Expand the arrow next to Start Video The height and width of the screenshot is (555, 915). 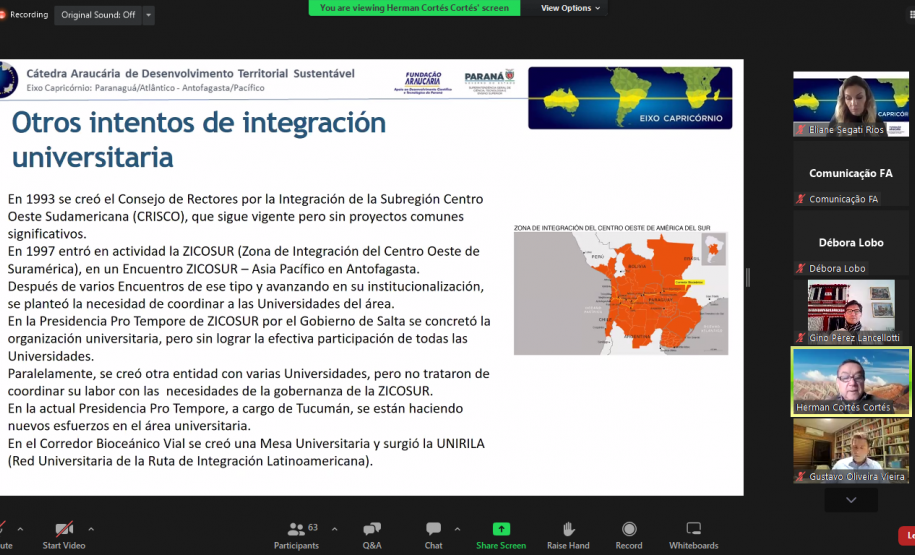pos(91,528)
